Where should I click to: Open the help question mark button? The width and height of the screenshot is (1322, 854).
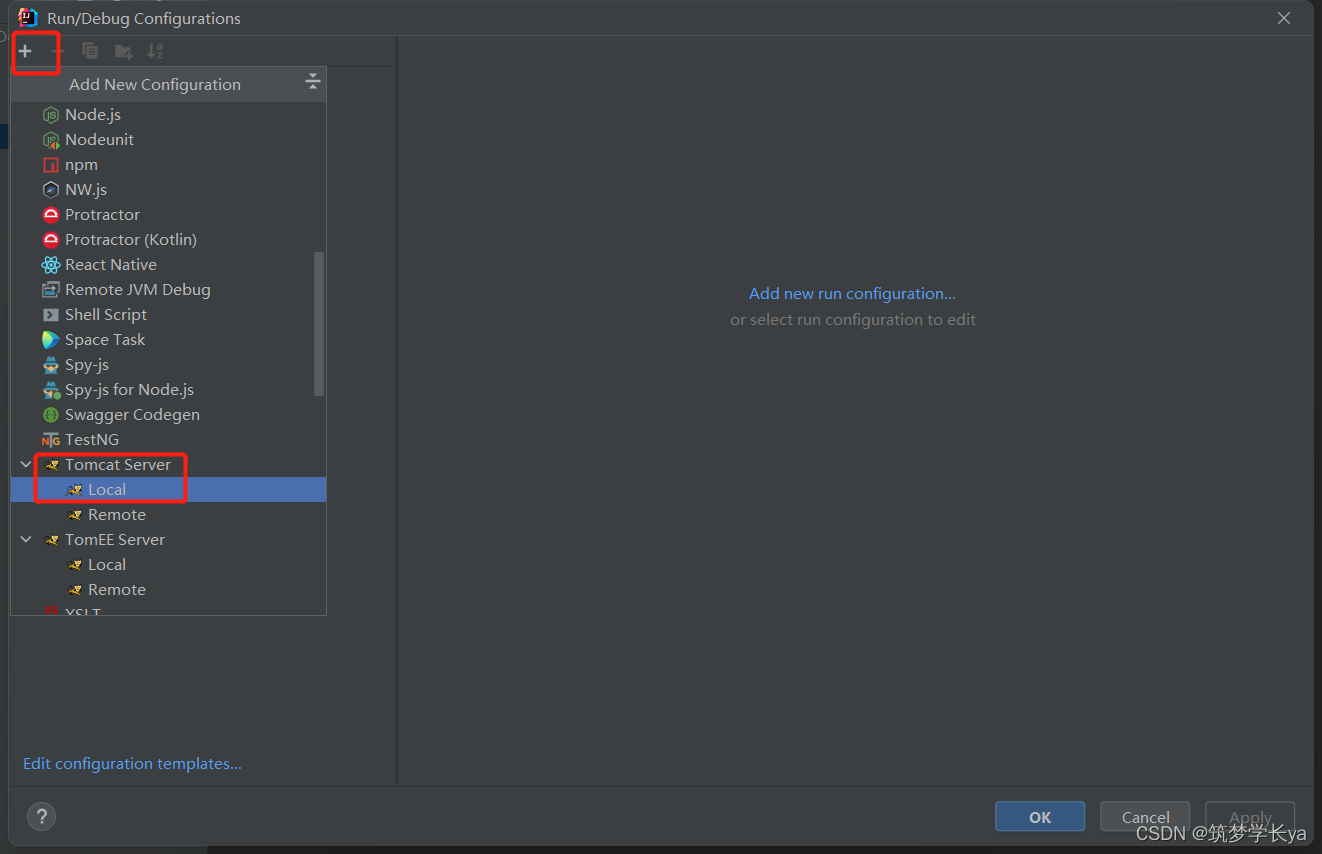(41, 816)
